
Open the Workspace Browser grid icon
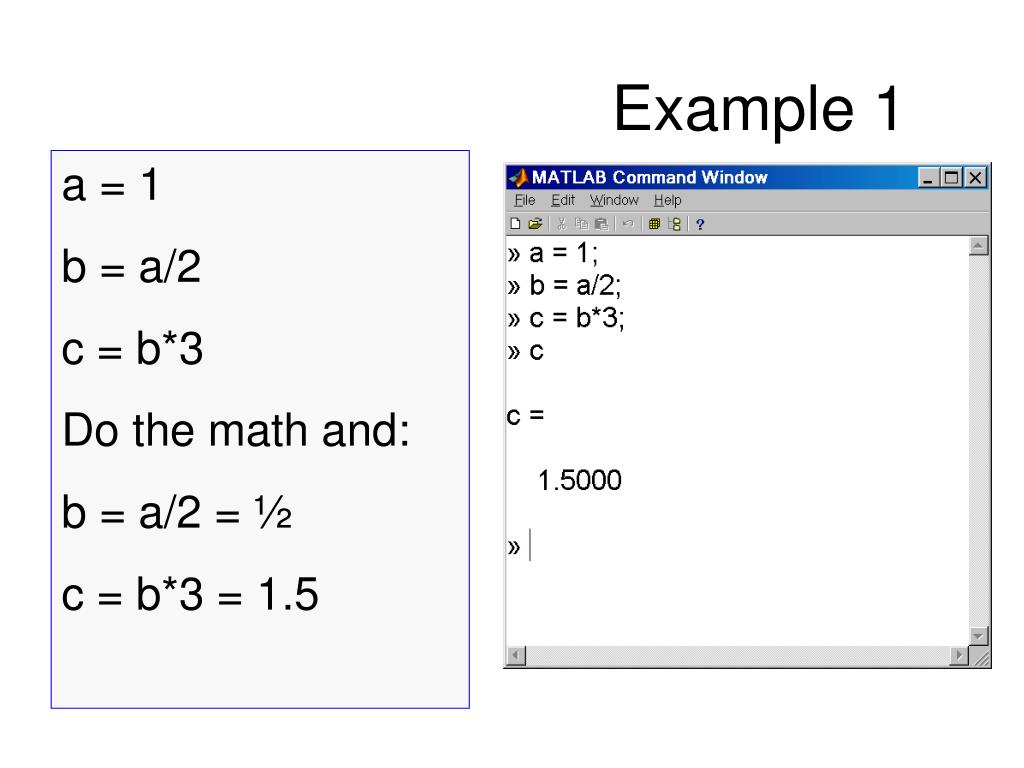point(654,224)
